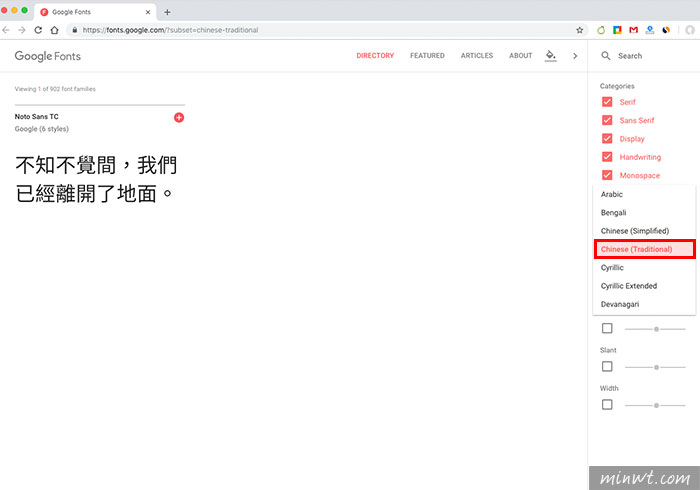Viewport: 700px width, 490px height.
Task: Click the thickness slider above Slant
Action: point(655,329)
